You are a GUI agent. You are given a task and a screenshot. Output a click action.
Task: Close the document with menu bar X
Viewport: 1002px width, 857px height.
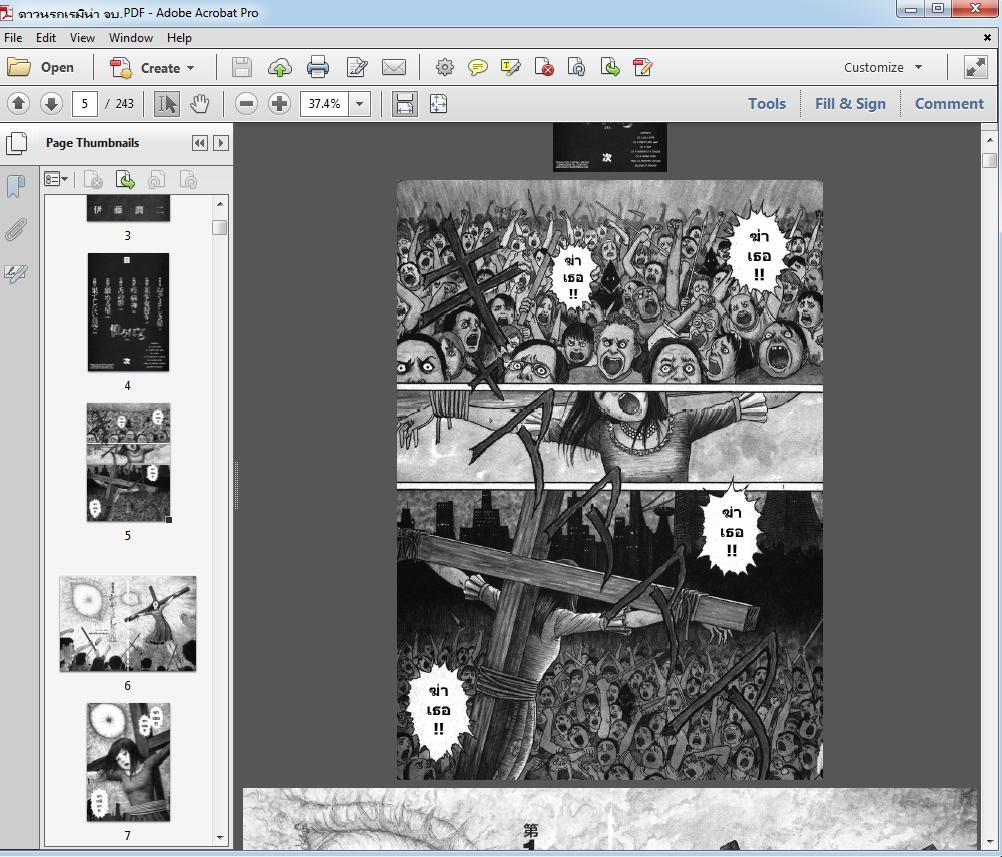(x=987, y=38)
